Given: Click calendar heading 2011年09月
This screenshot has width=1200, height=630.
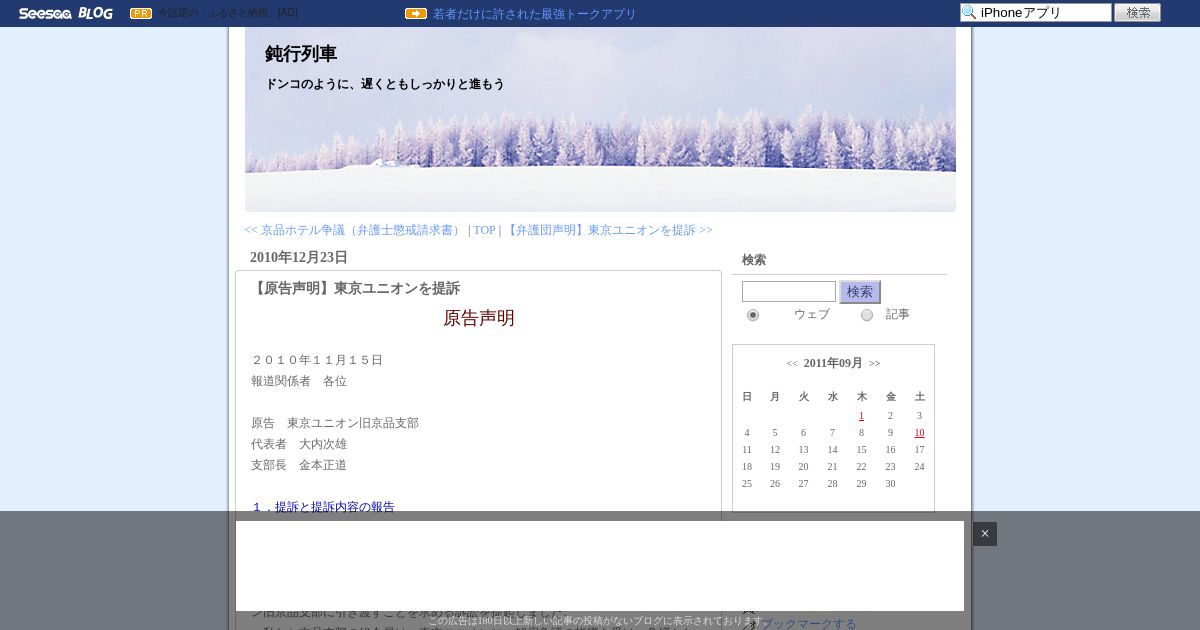Looking at the screenshot, I should click(833, 363).
